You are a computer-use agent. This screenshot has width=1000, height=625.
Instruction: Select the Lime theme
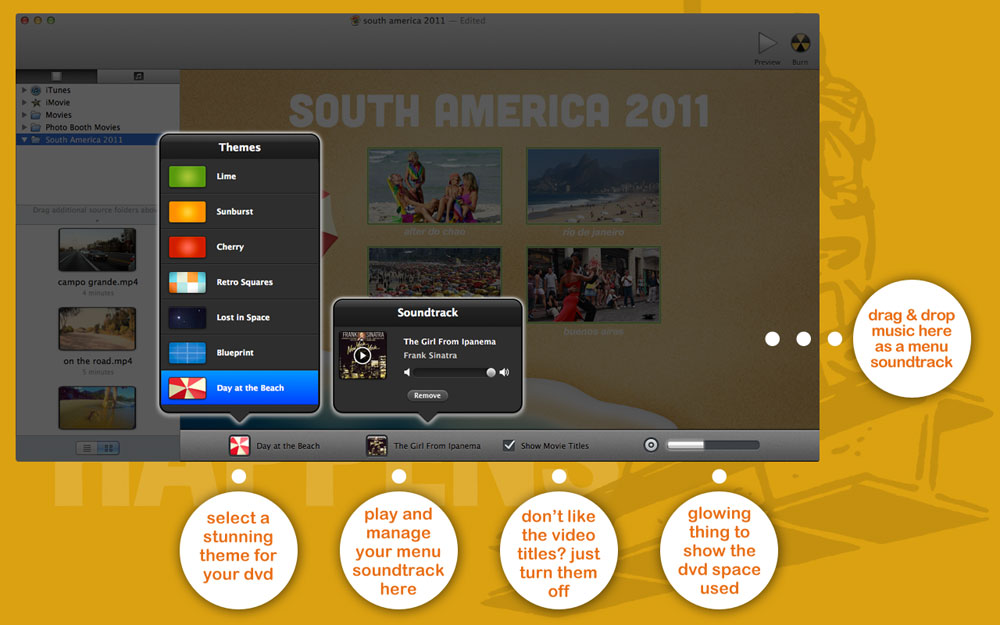pos(240,176)
